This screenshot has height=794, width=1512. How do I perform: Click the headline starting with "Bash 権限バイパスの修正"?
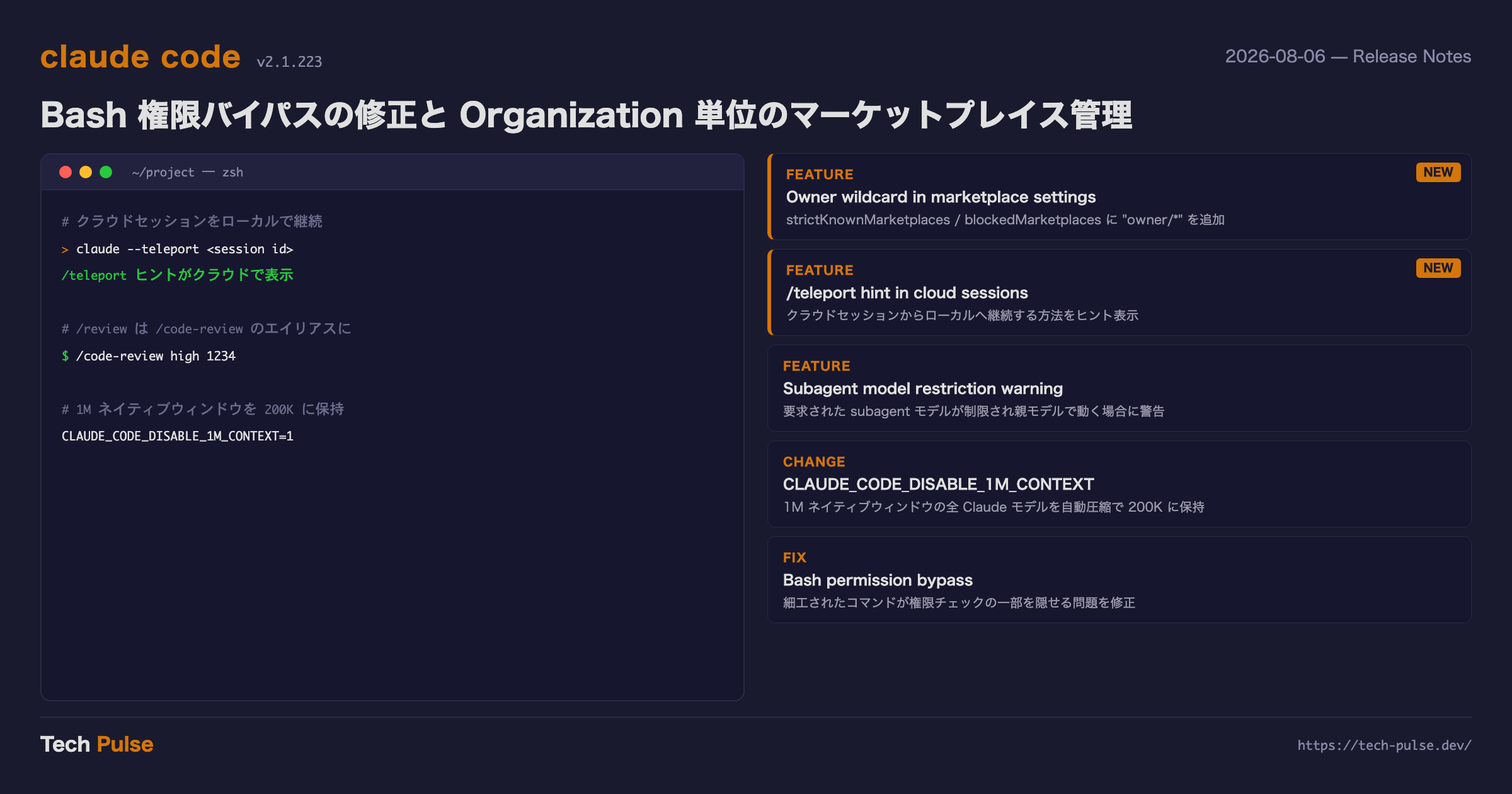(x=587, y=115)
